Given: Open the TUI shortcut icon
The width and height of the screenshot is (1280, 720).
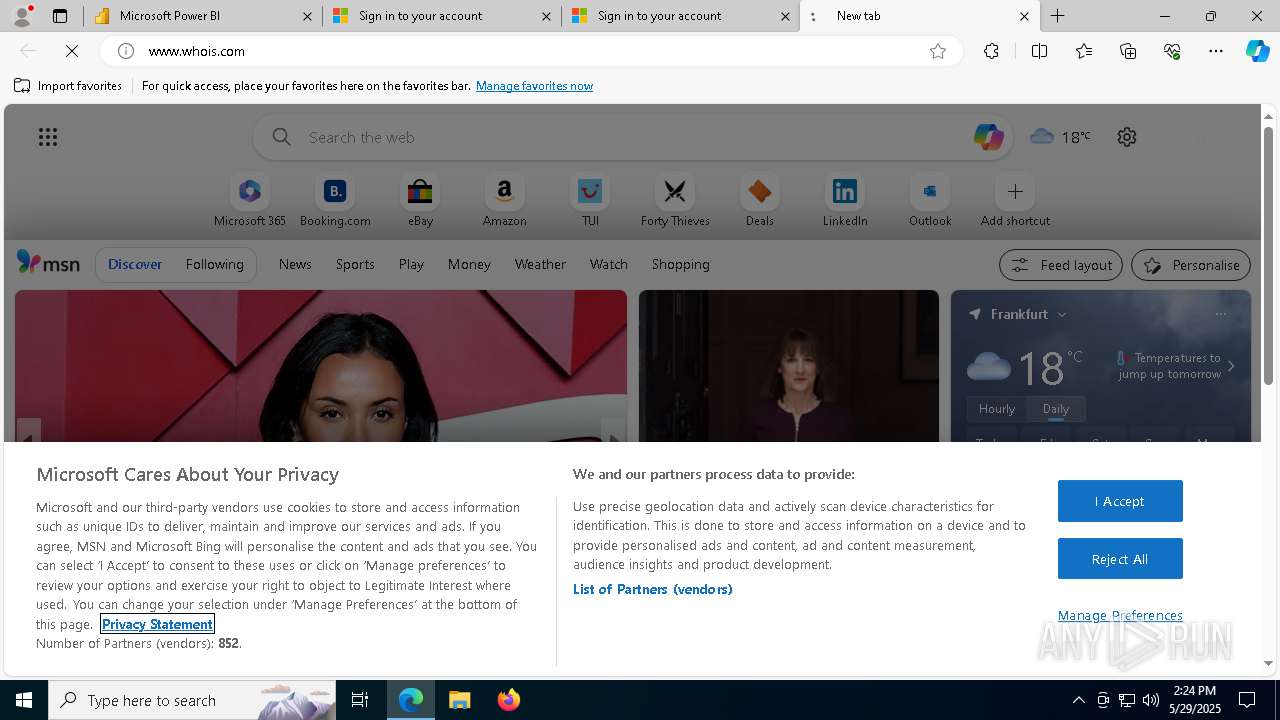Looking at the screenshot, I should [x=590, y=191].
